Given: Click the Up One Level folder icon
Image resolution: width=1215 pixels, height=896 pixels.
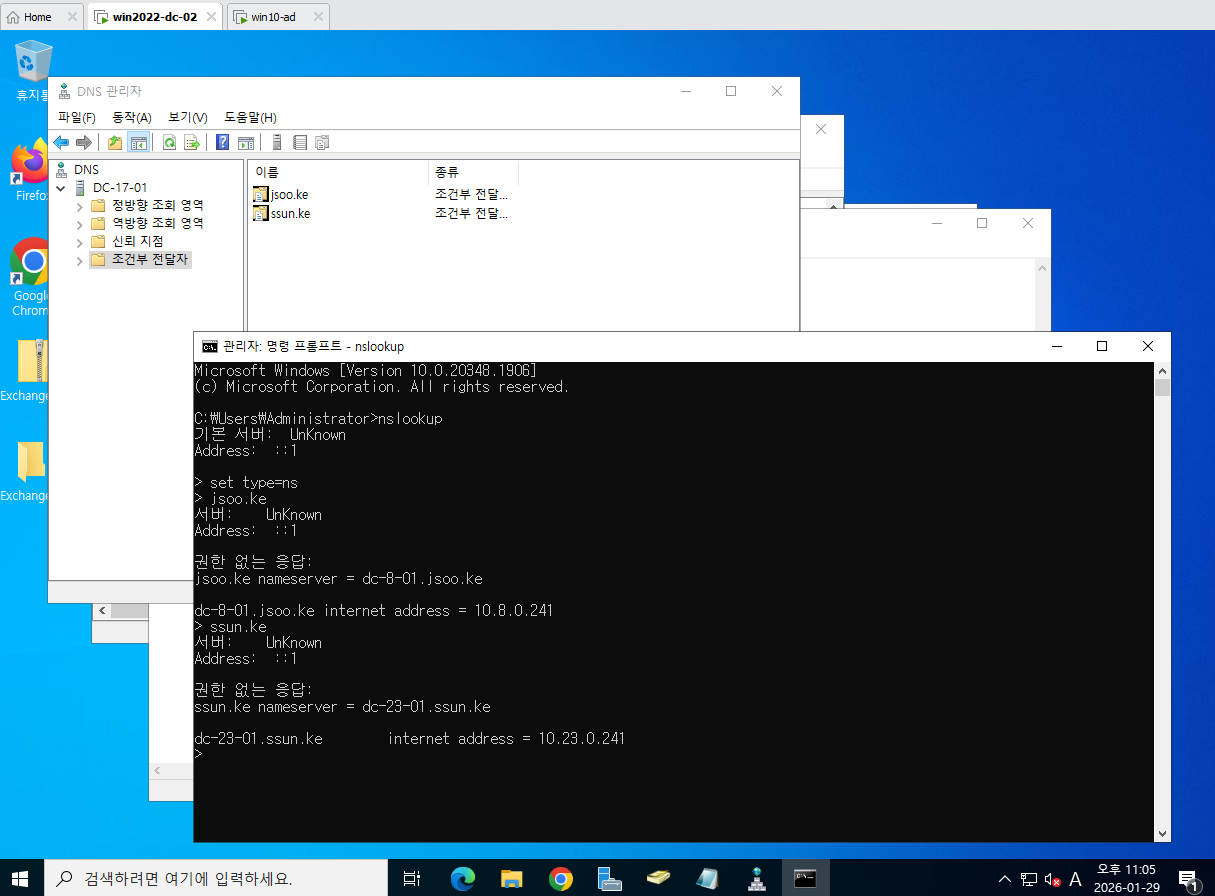Looking at the screenshot, I should coord(116,143).
